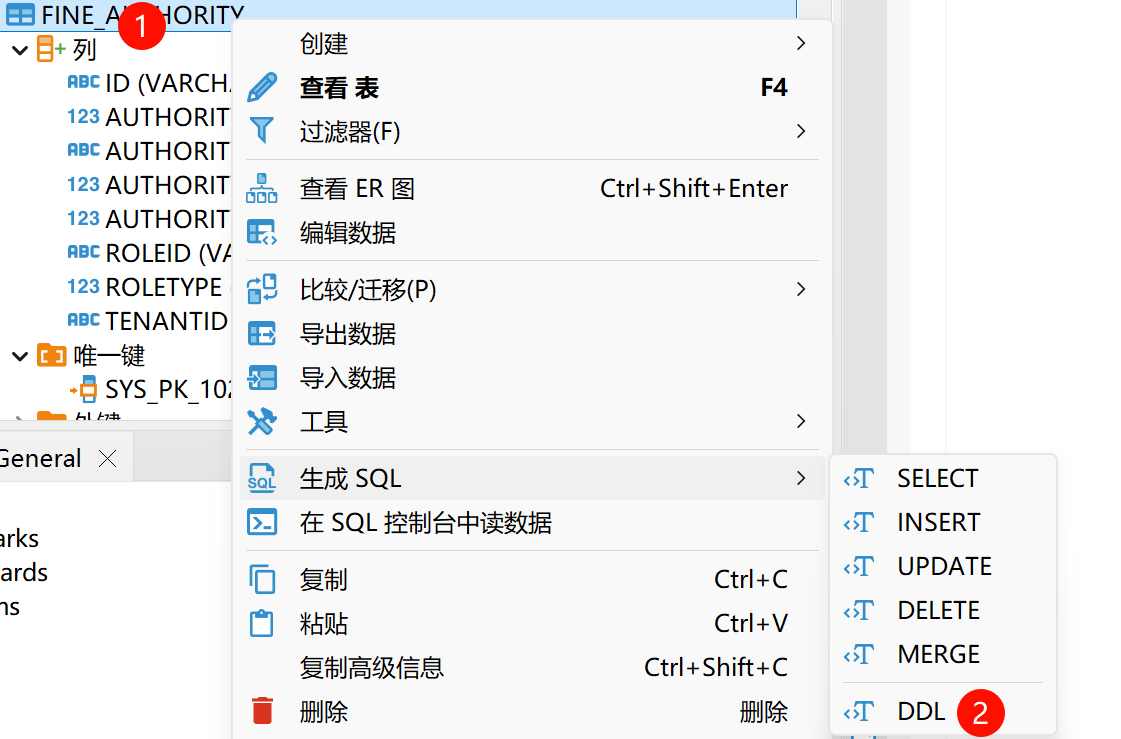The image size is (1121, 739).
Task: Choose 在 SQL 控制台中读数据
Action: coord(425,522)
